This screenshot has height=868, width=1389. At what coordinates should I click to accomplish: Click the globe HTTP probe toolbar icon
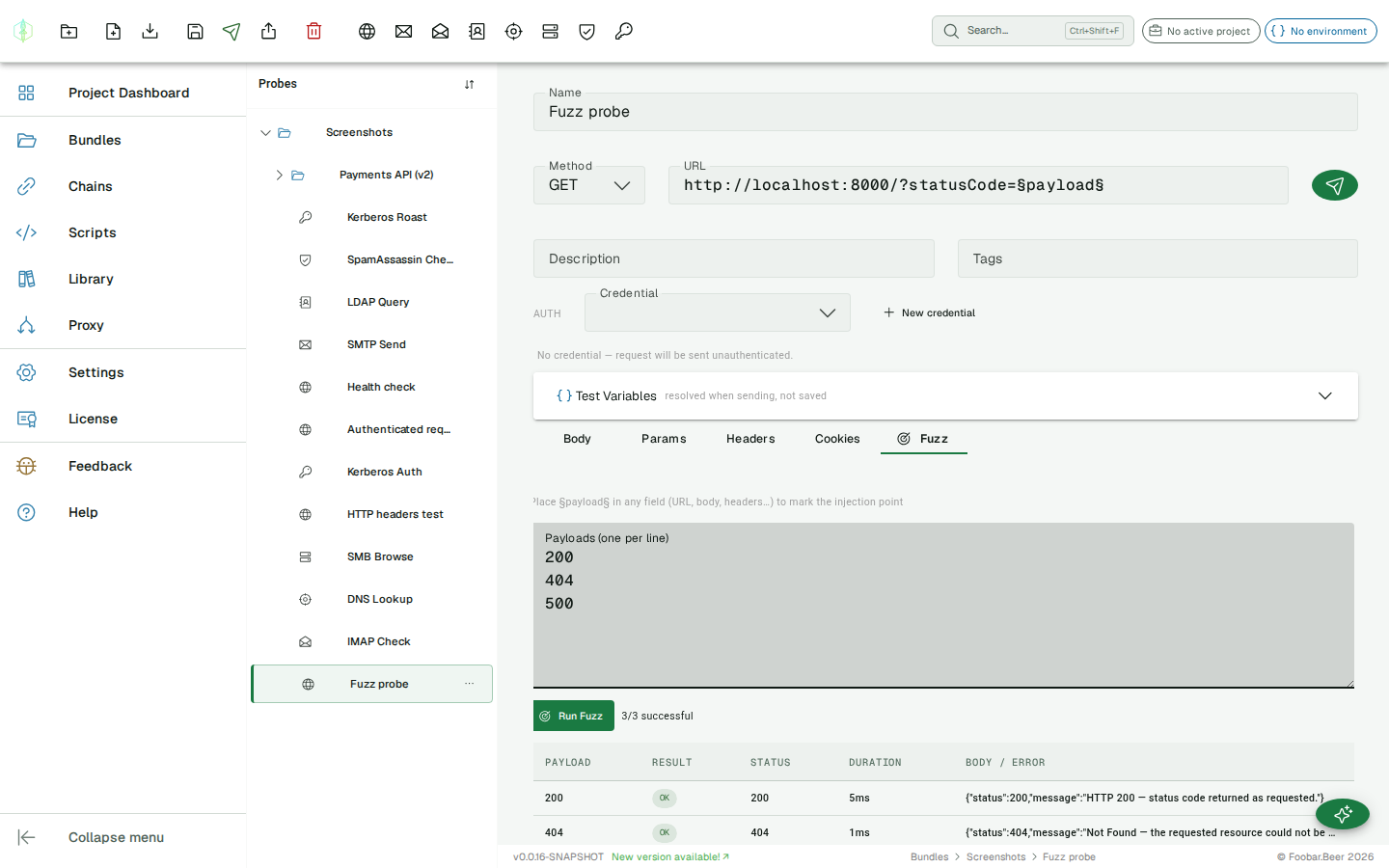(x=367, y=31)
